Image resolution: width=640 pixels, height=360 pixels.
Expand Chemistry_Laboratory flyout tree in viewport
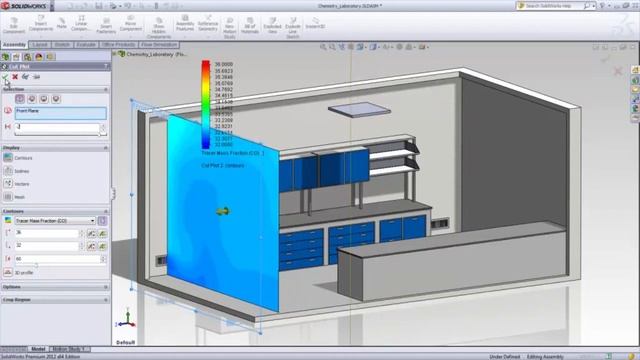click(115, 53)
